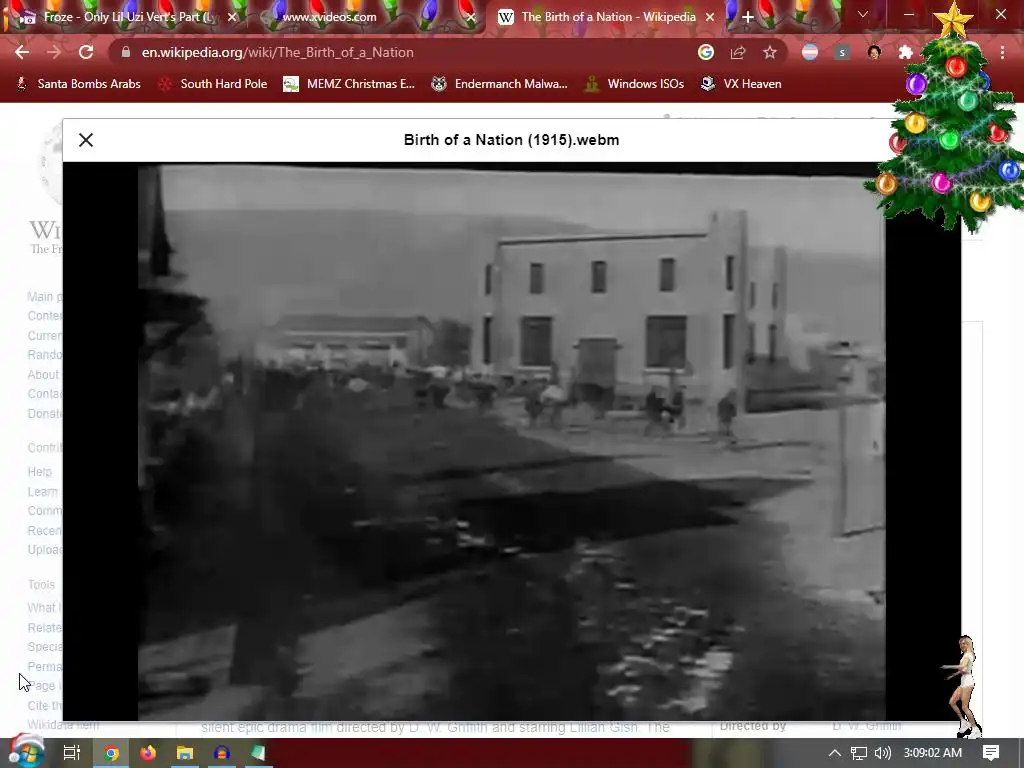
Task: Close The Birth of a Nation tab
Action: click(710, 17)
